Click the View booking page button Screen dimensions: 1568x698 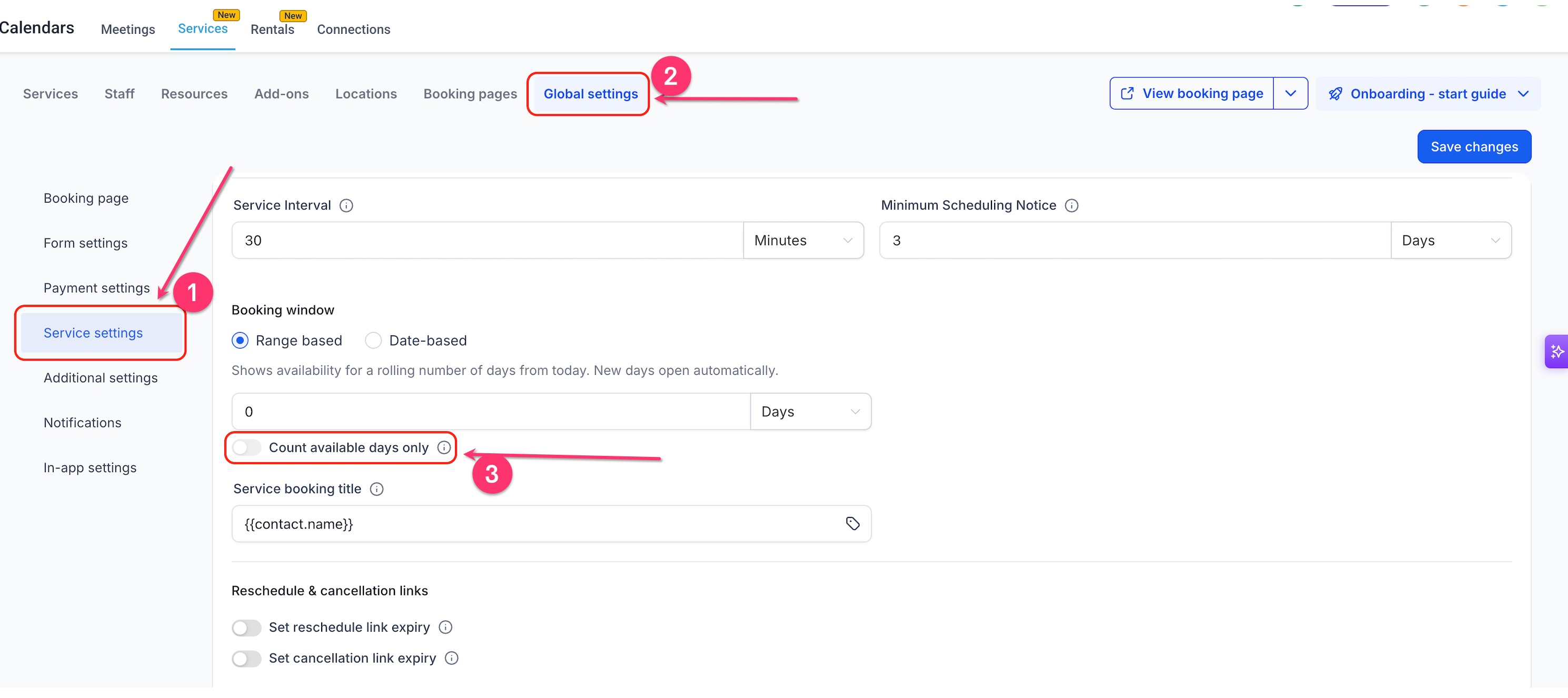click(1191, 94)
